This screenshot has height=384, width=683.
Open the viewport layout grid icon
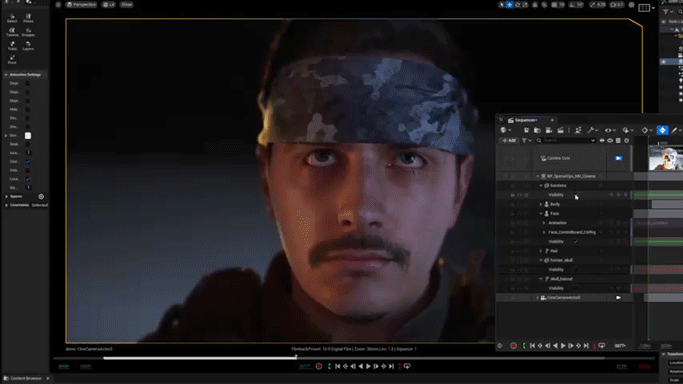[x=644, y=8]
